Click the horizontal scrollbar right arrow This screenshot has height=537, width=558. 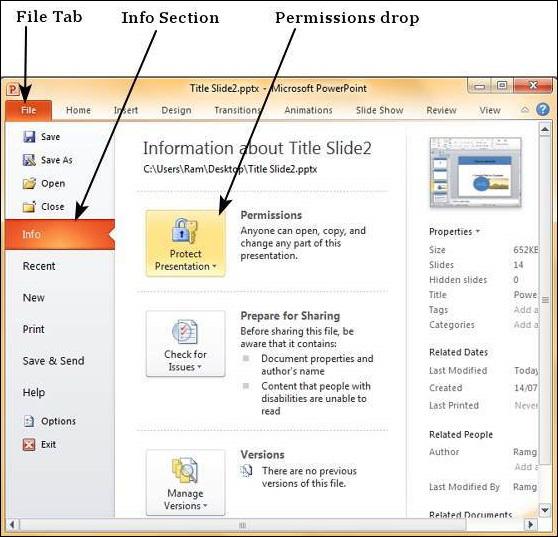[x=531, y=525]
